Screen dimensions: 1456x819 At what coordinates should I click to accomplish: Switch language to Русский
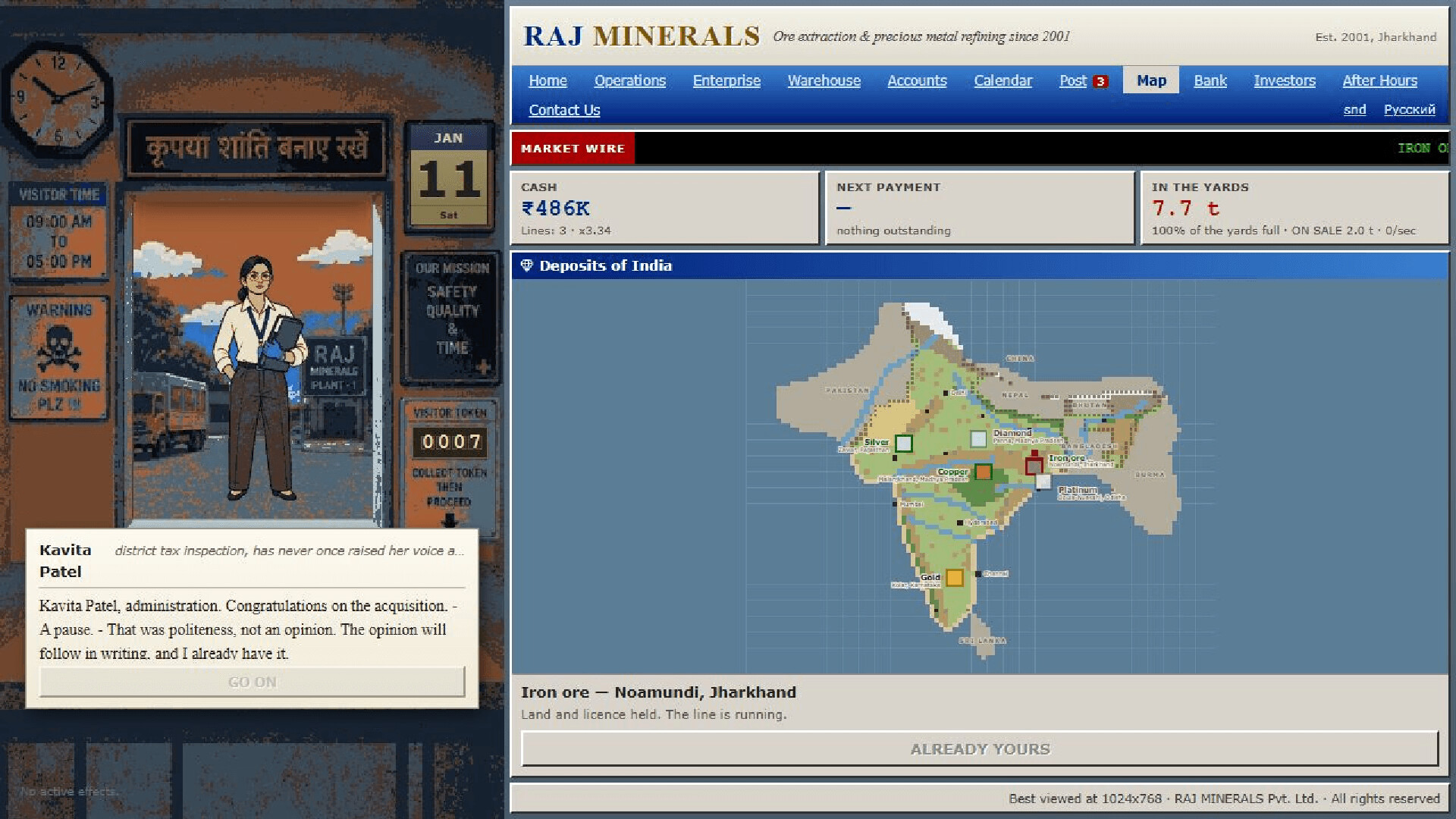[x=1409, y=110]
